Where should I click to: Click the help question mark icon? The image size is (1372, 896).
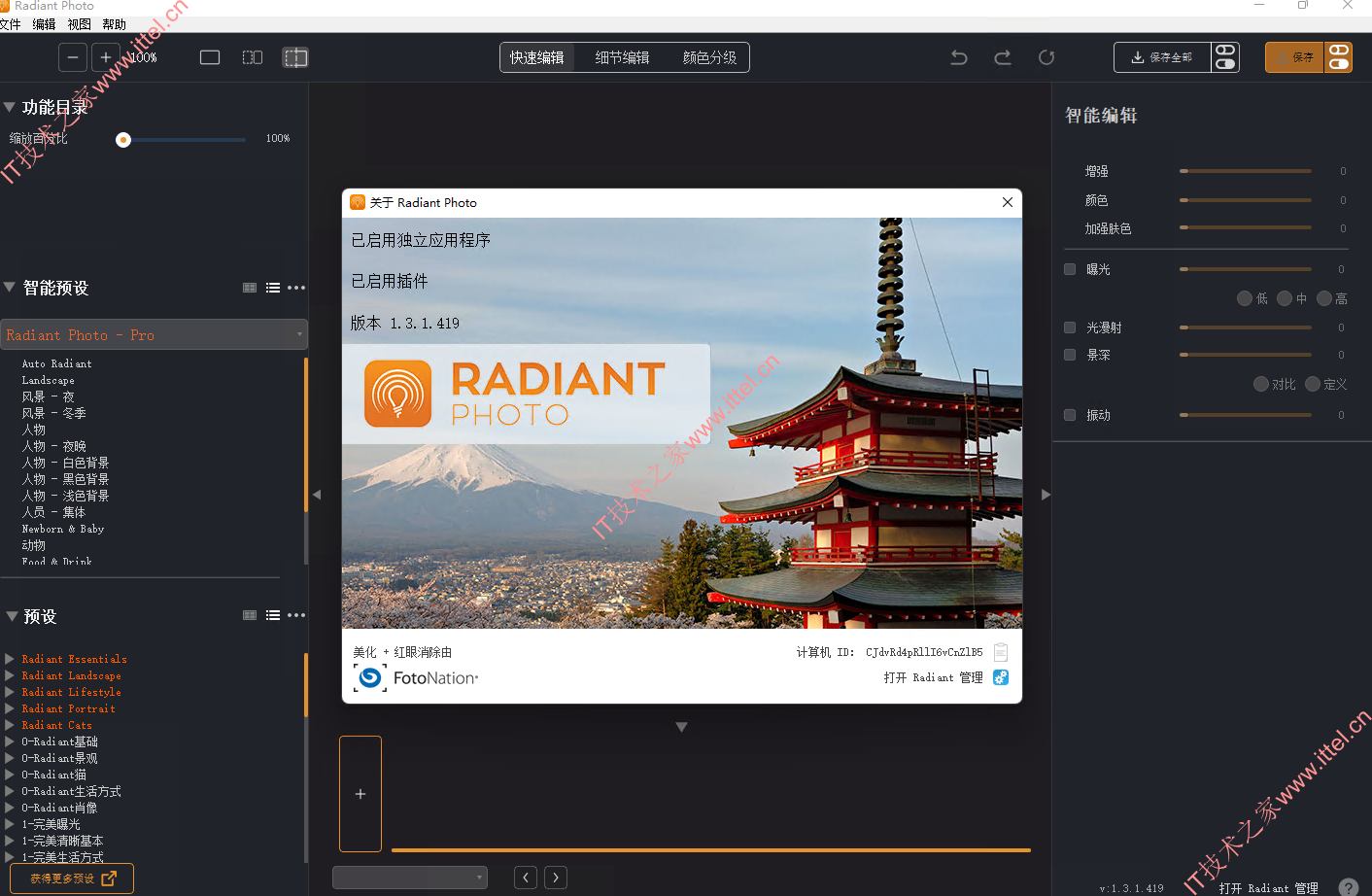[1349, 887]
